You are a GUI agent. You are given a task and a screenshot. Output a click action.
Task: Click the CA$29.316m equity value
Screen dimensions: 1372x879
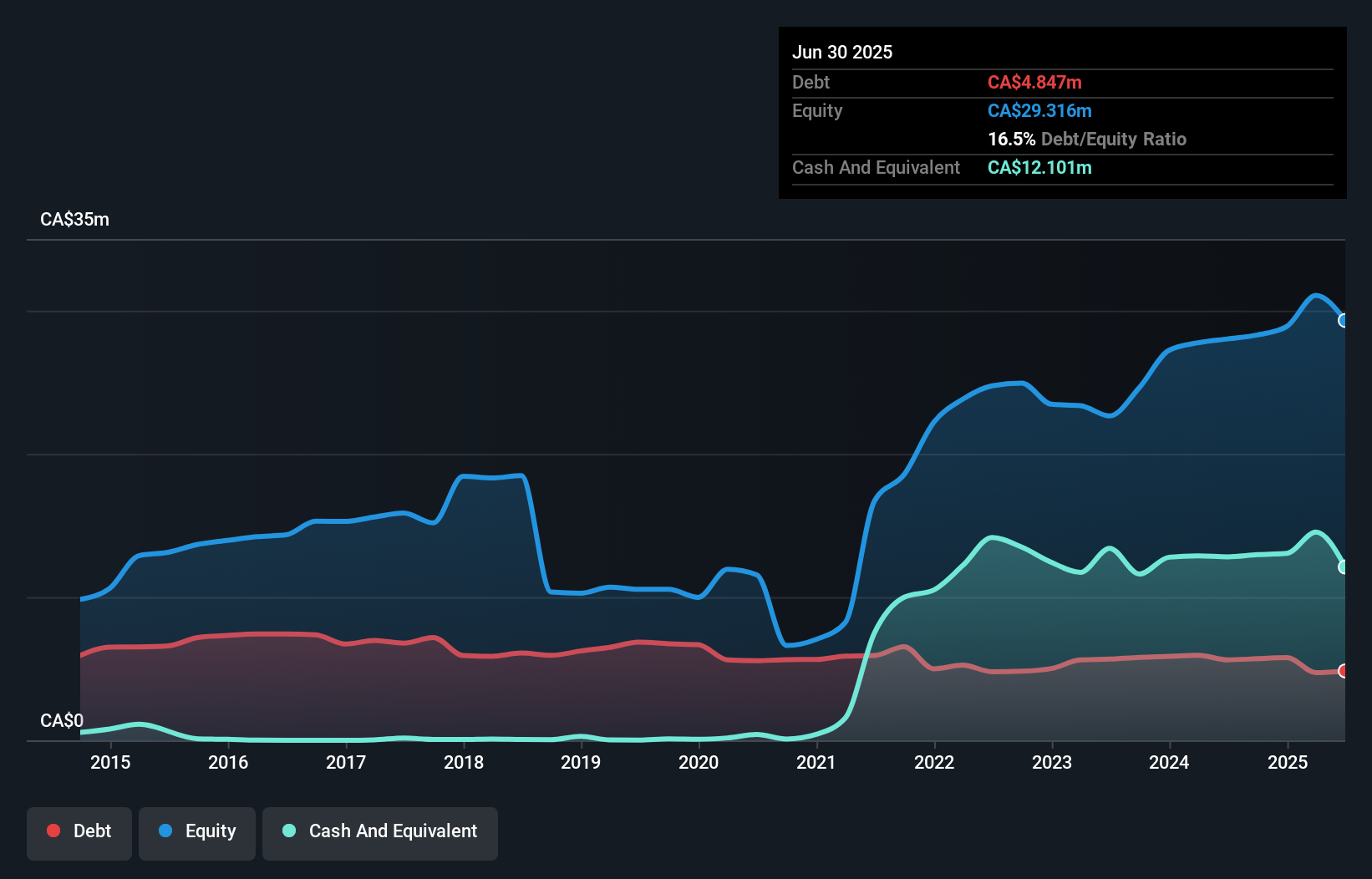[1039, 111]
